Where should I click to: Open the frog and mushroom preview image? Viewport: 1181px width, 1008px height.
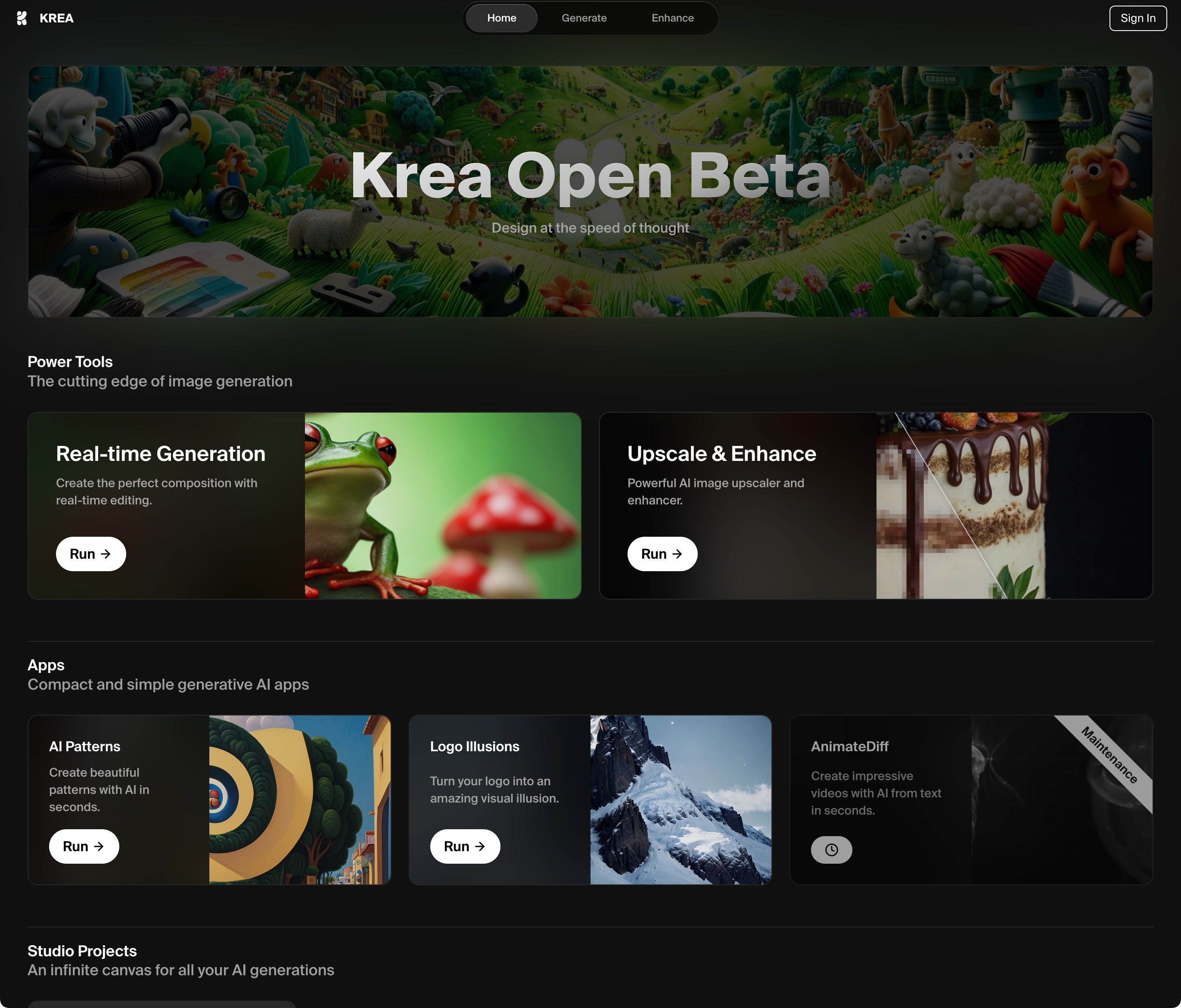tap(443, 505)
